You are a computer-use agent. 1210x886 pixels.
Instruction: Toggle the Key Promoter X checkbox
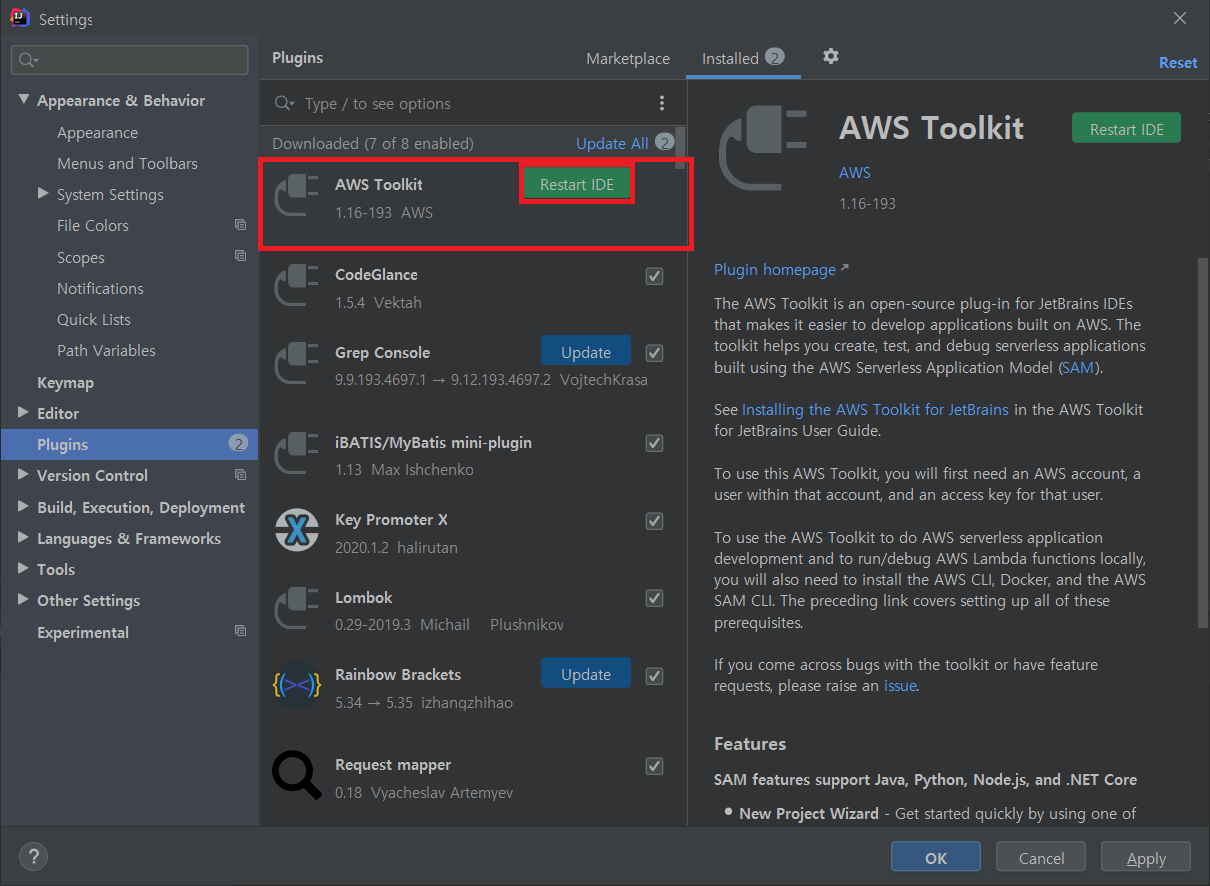point(654,521)
